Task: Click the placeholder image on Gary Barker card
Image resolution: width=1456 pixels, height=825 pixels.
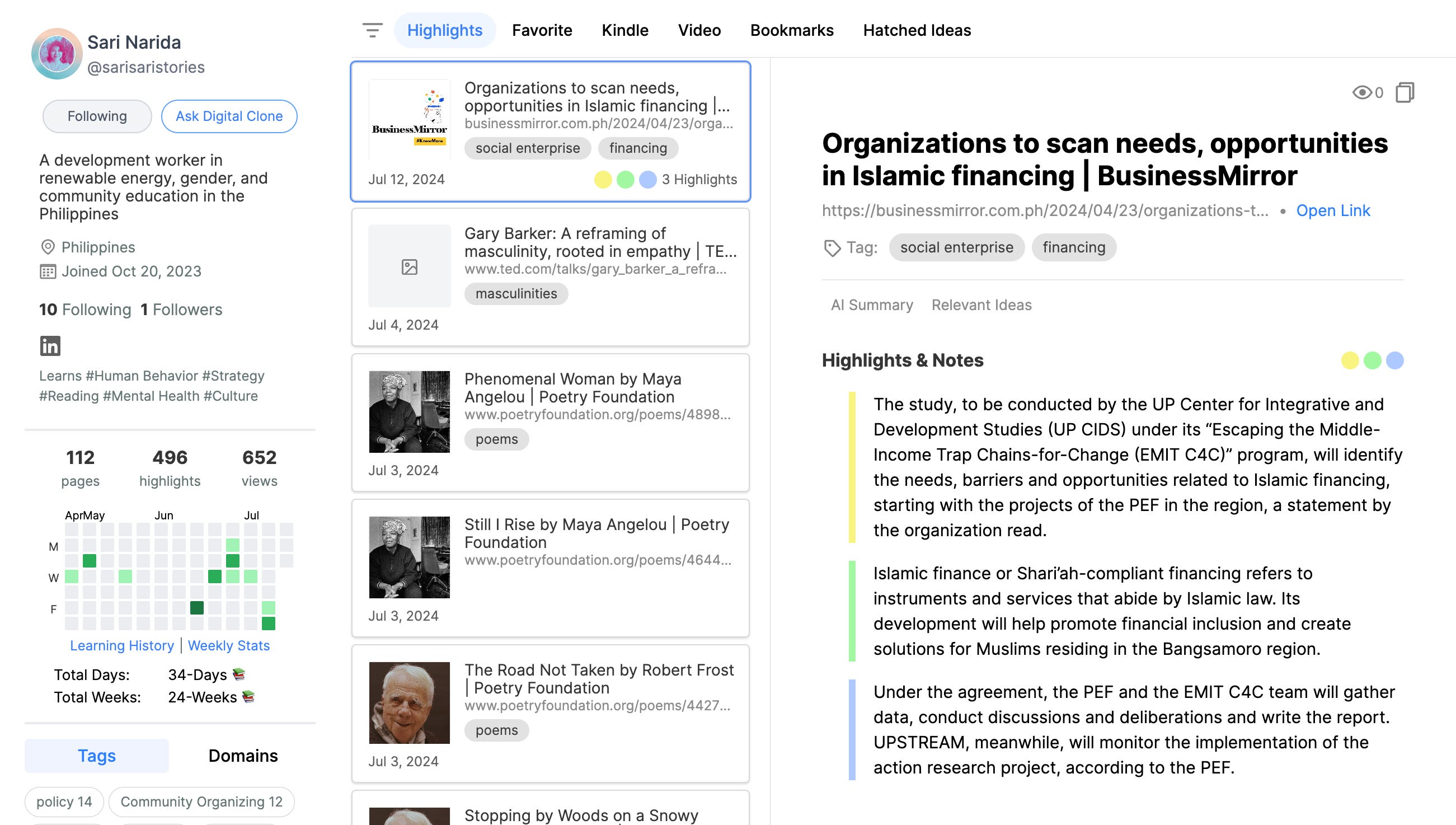Action: coord(410,266)
